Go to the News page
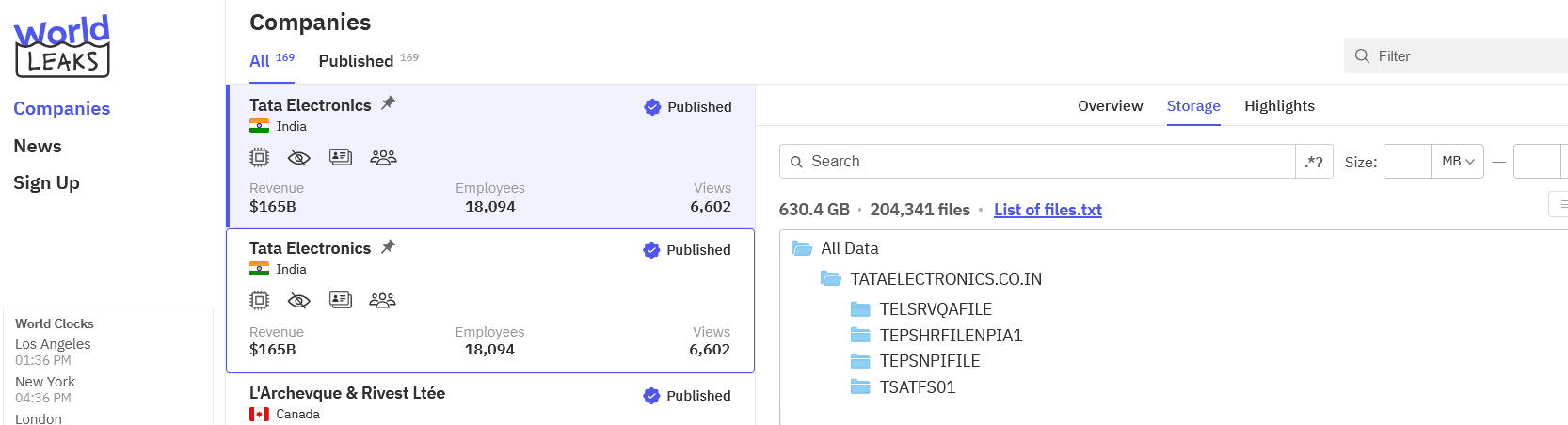 coord(38,147)
